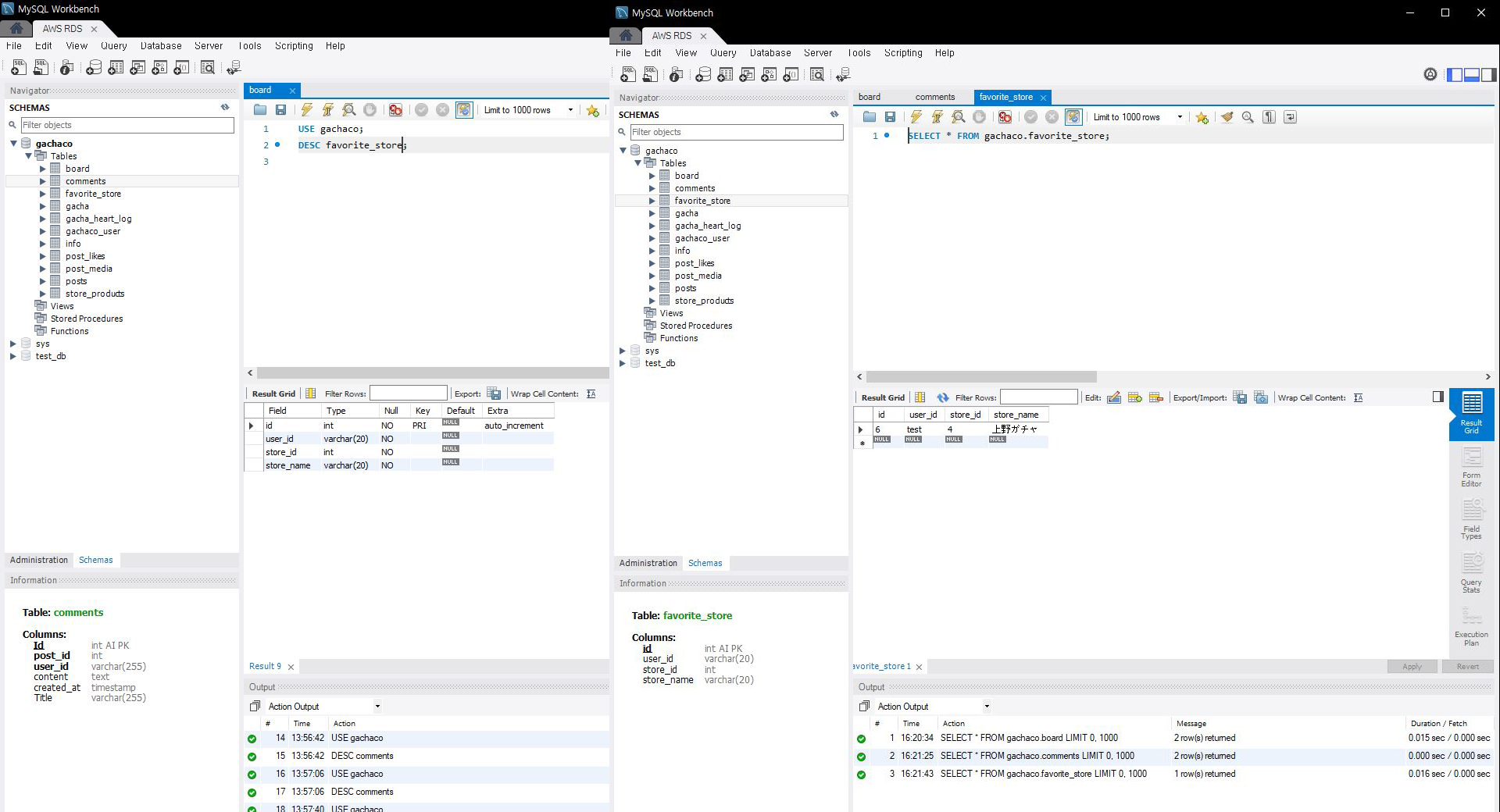This screenshot has height=812, width=1500.
Task: Close the Result 9 tab in left window
Action: 291,667
